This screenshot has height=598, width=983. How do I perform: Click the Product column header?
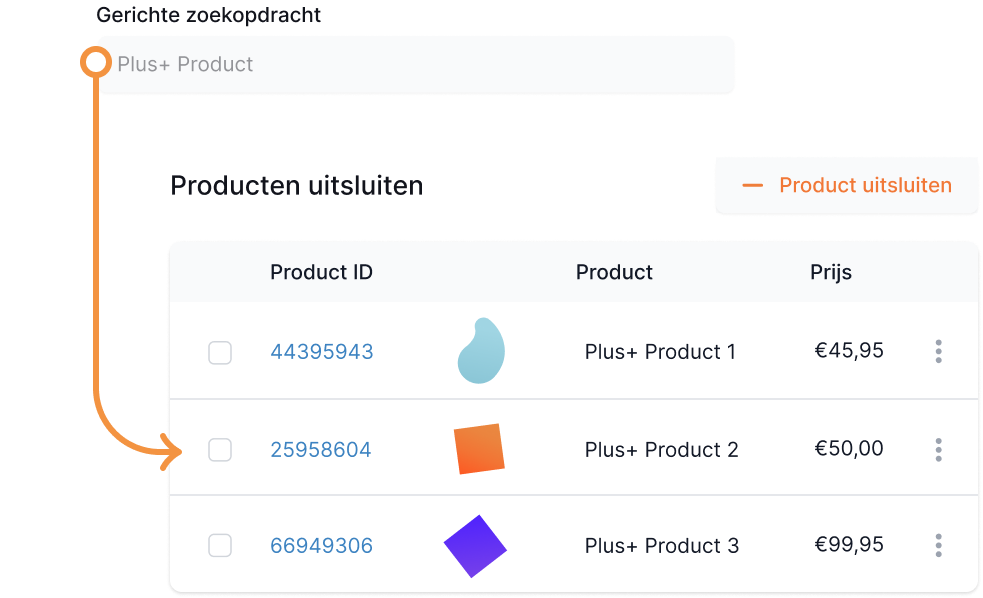614,272
